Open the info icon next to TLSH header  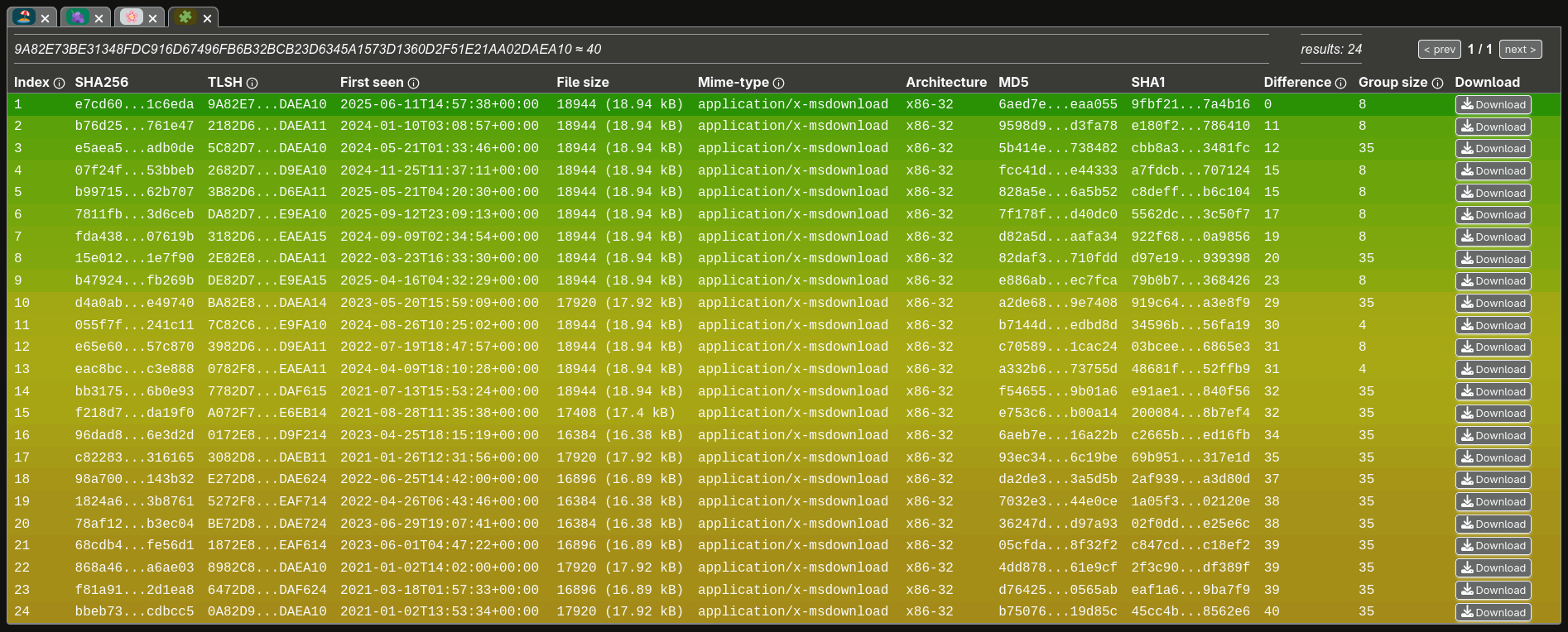click(252, 84)
